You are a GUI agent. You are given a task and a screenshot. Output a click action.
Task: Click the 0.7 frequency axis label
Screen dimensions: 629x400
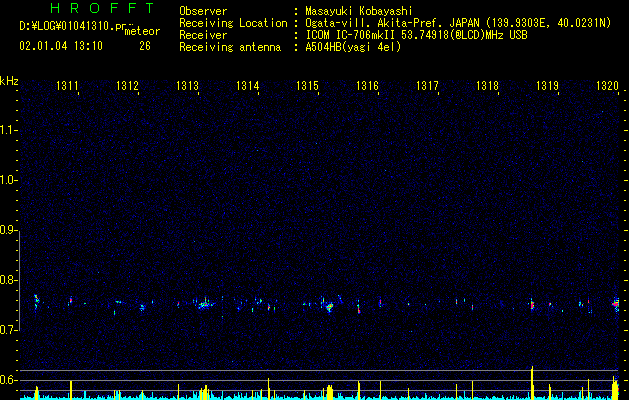coord(9,330)
